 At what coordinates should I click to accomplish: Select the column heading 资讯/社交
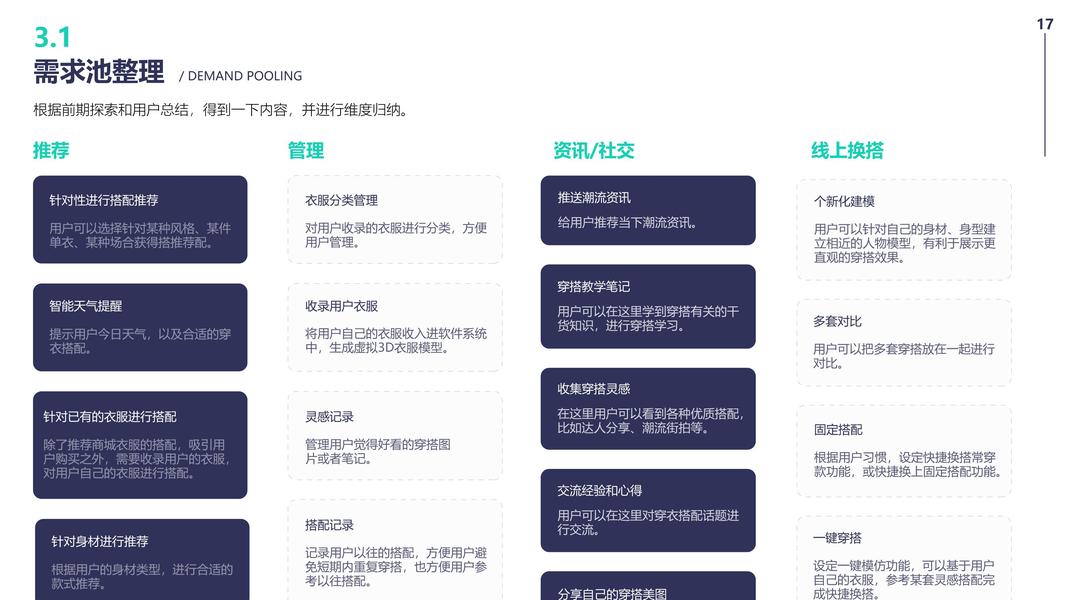(594, 150)
